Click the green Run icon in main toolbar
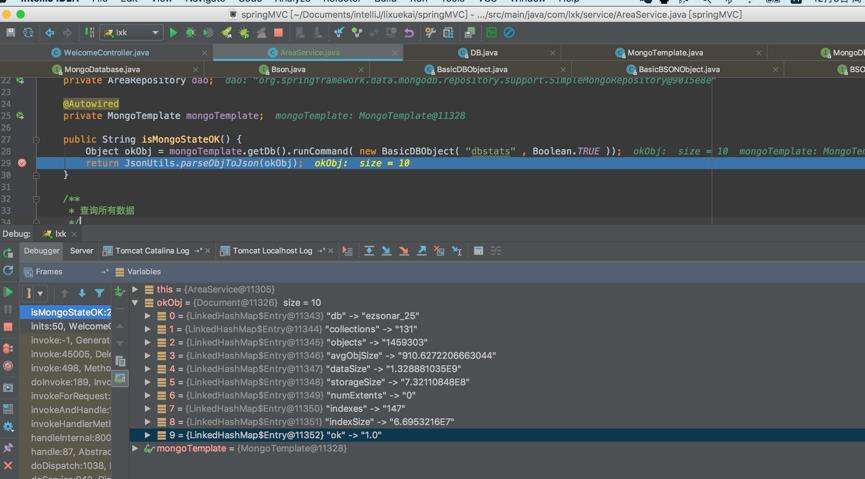 (173, 33)
